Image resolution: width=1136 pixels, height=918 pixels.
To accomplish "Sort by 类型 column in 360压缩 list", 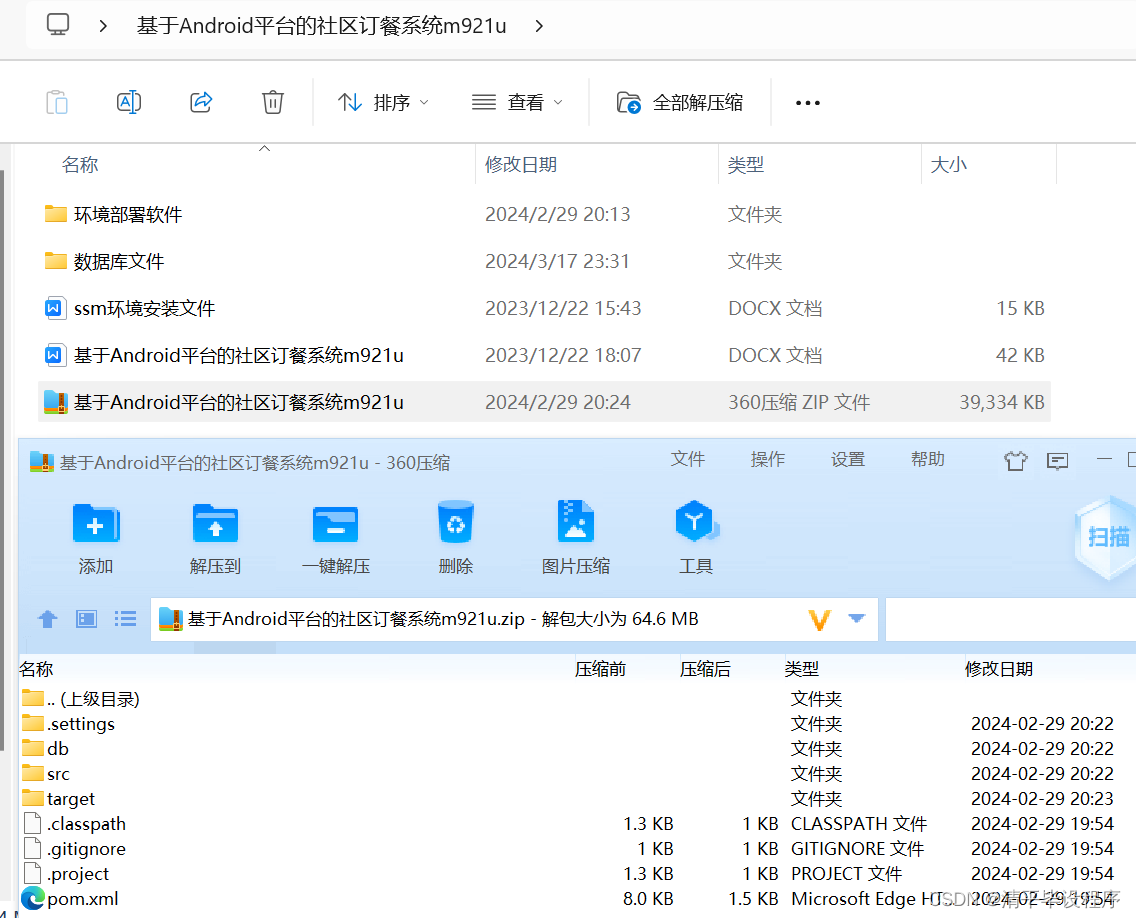I will click(801, 669).
